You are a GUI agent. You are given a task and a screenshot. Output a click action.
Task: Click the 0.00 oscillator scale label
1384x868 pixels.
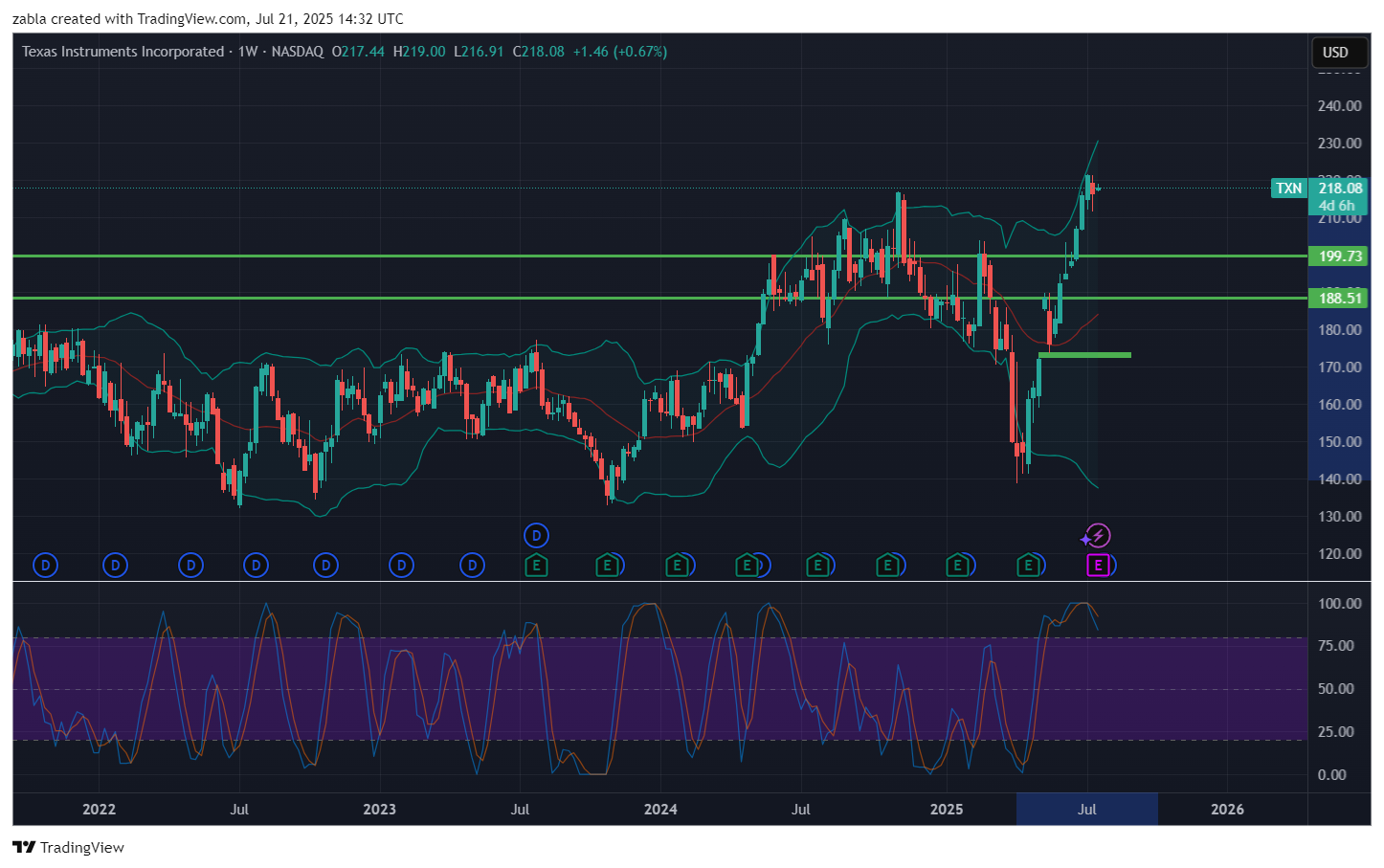[1332, 775]
